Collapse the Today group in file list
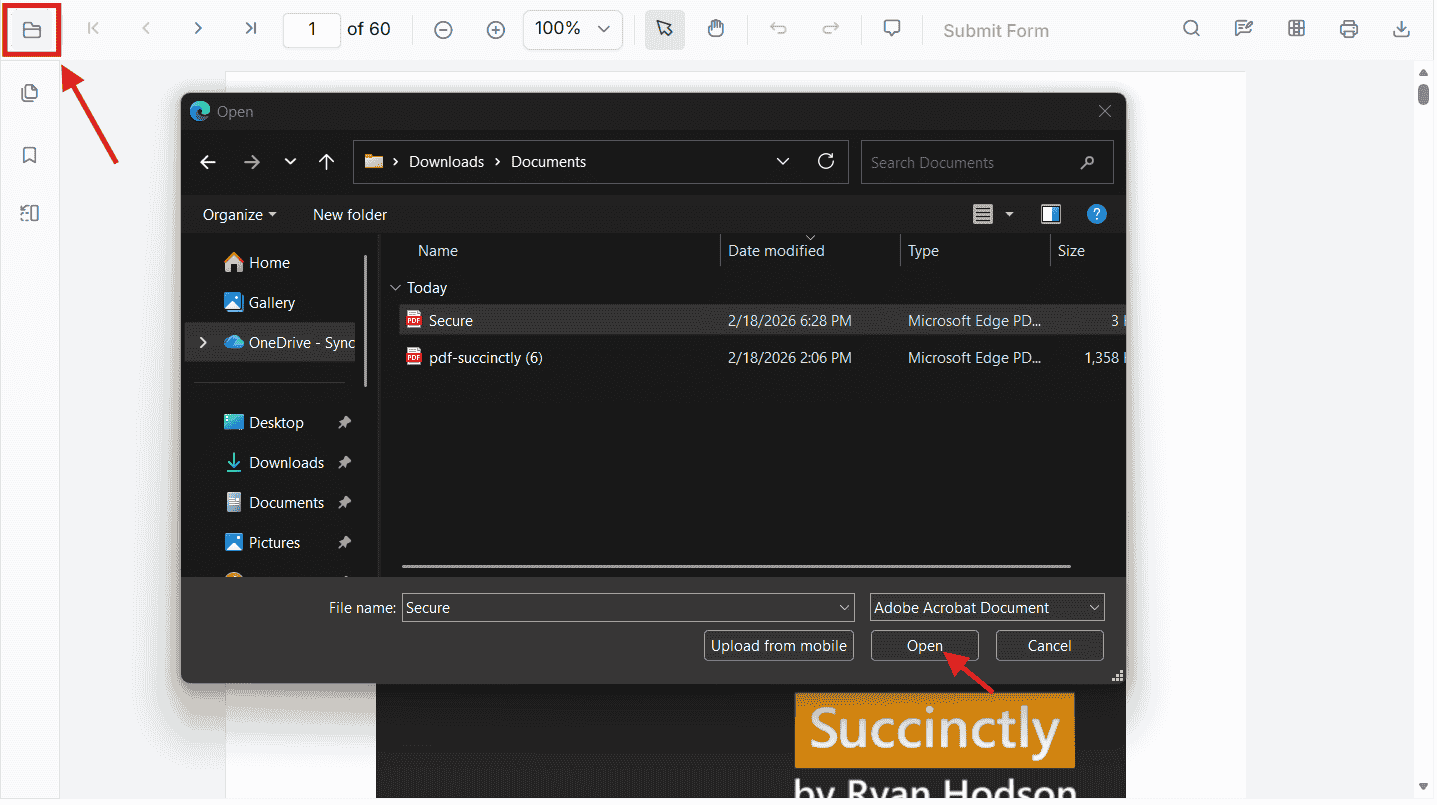Image resolution: width=1437 pixels, height=805 pixels. [395, 288]
